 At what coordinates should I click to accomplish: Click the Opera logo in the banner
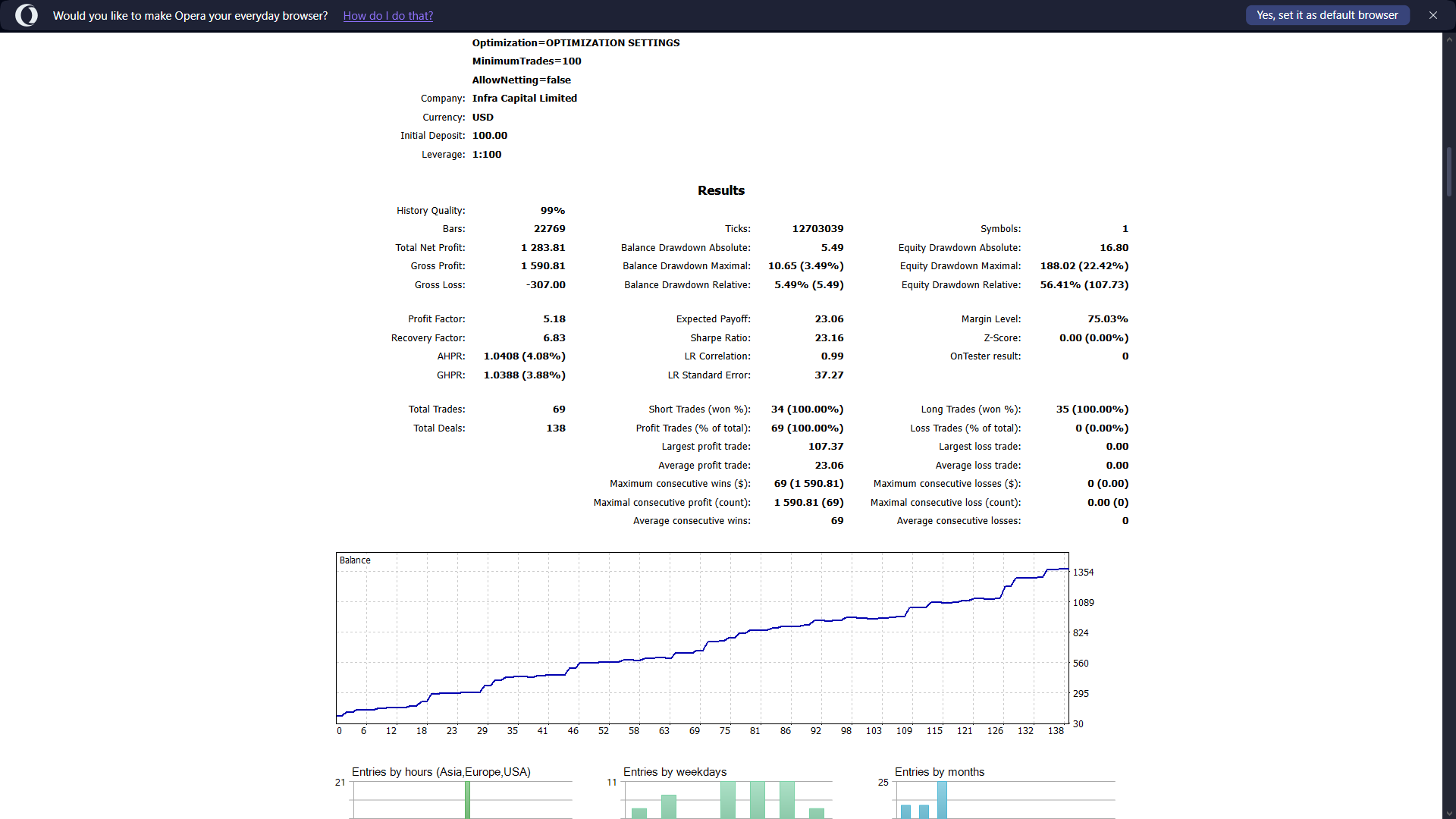(x=27, y=15)
